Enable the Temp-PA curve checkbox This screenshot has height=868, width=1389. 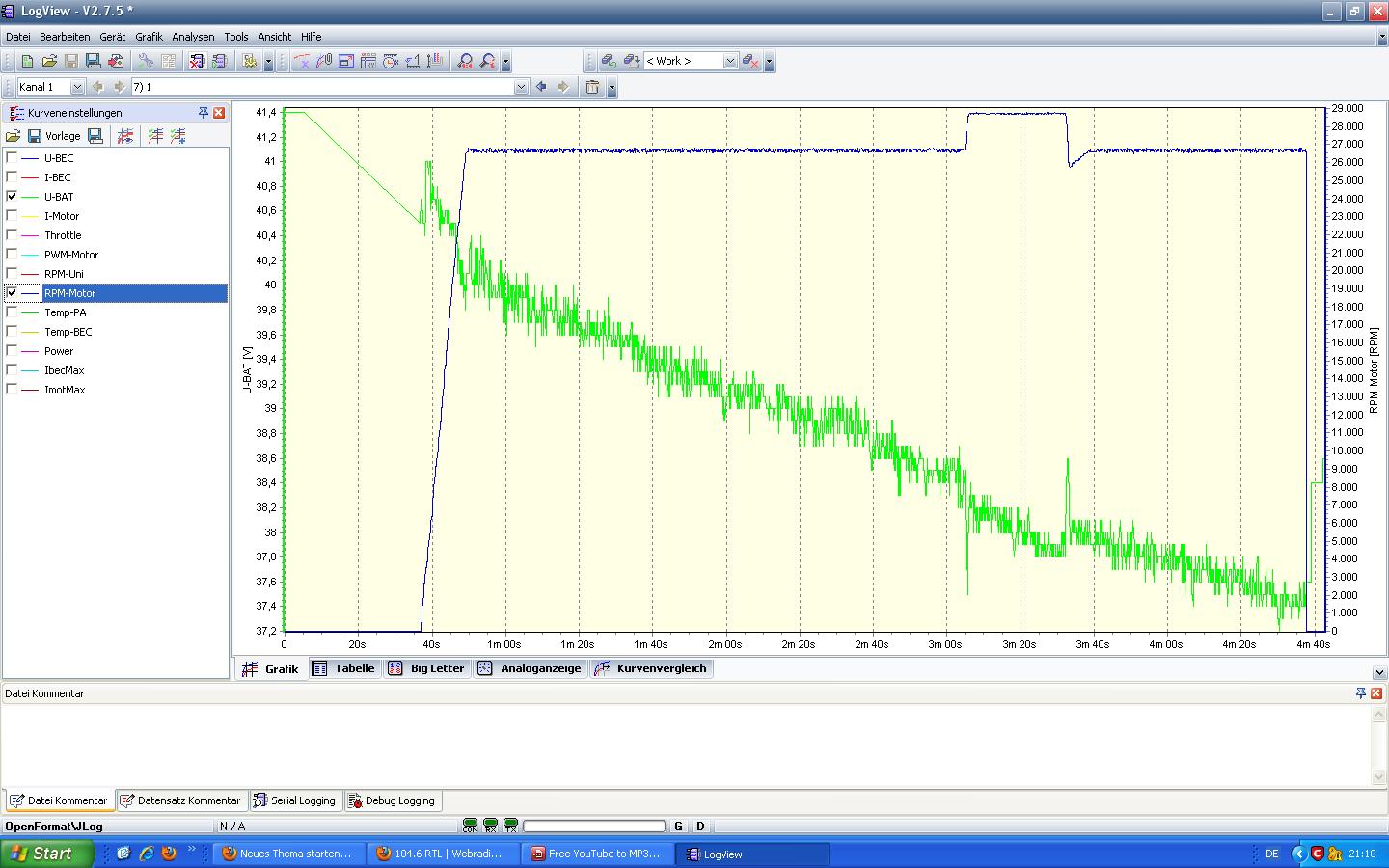point(12,312)
